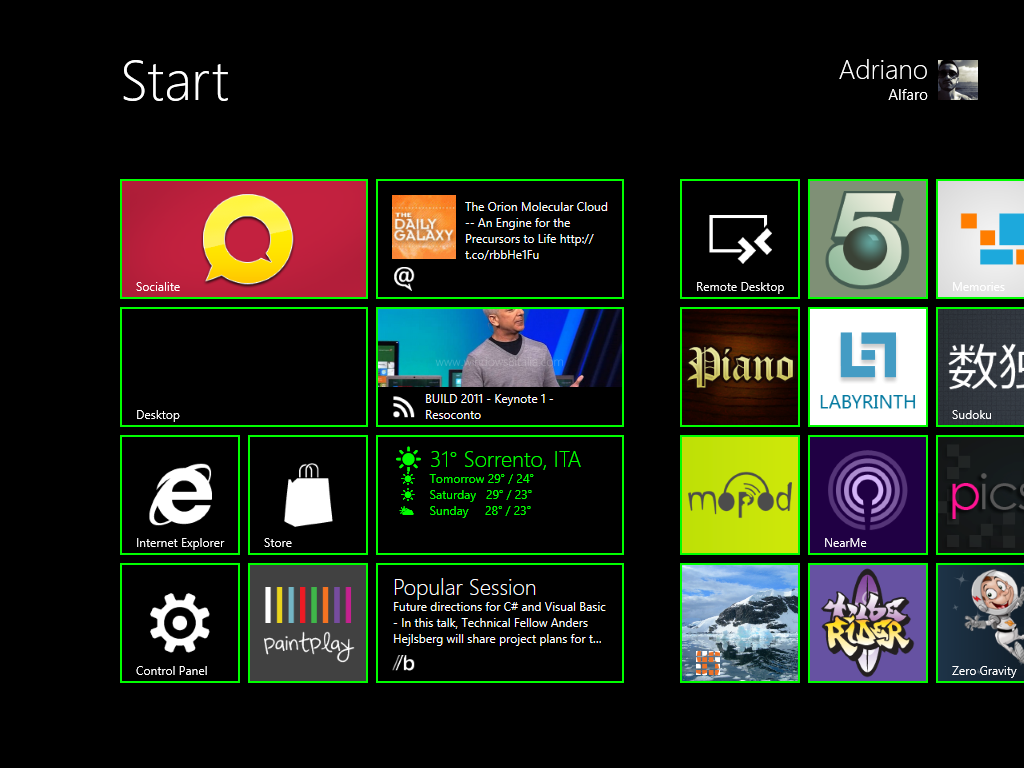Viewport: 1024px width, 768px height.
Task: Launch the mopod app
Action: [739, 495]
